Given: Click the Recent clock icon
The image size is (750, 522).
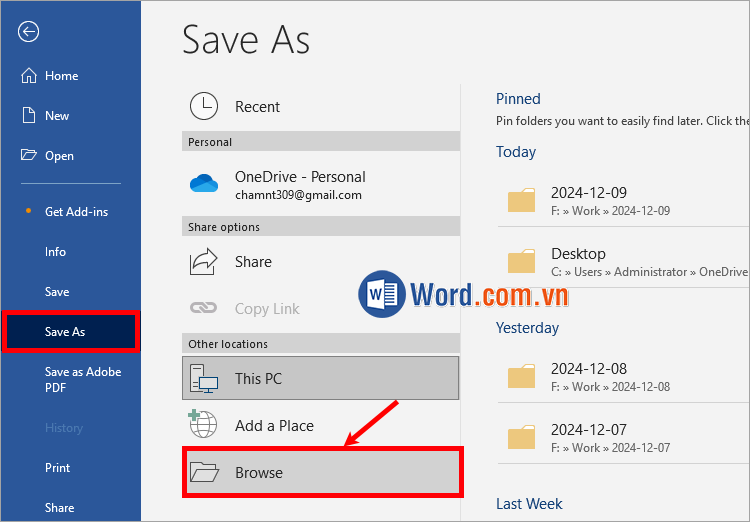Looking at the screenshot, I should tap(204, 106).
